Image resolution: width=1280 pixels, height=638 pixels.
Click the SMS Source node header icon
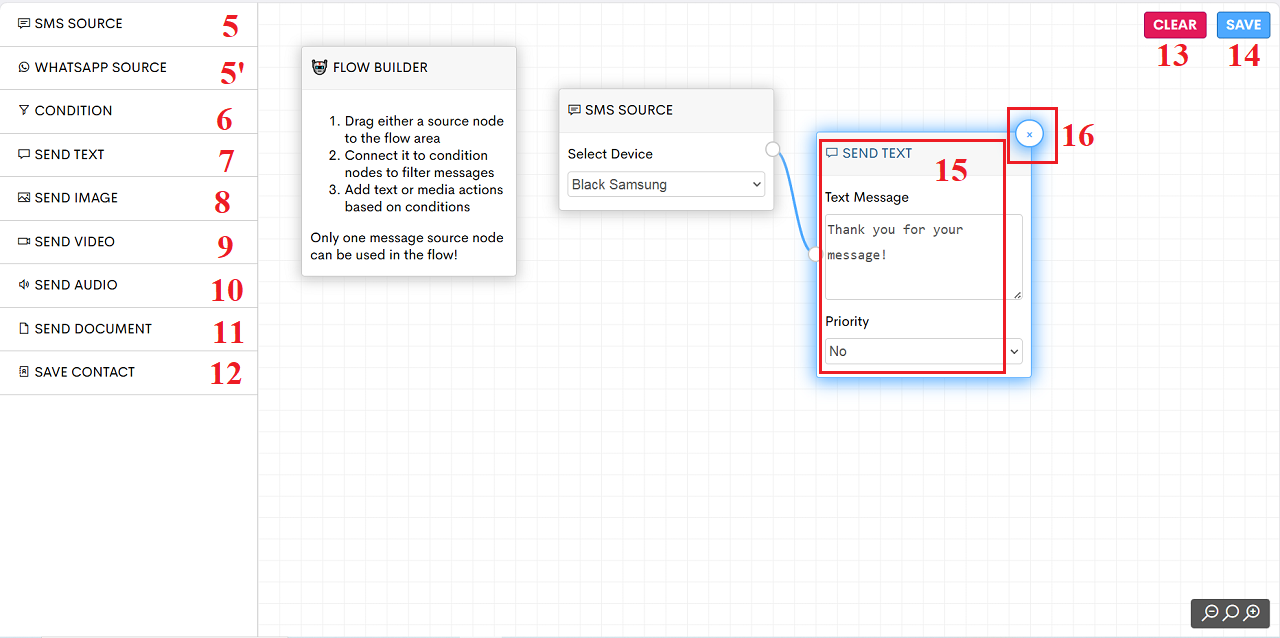574,110
